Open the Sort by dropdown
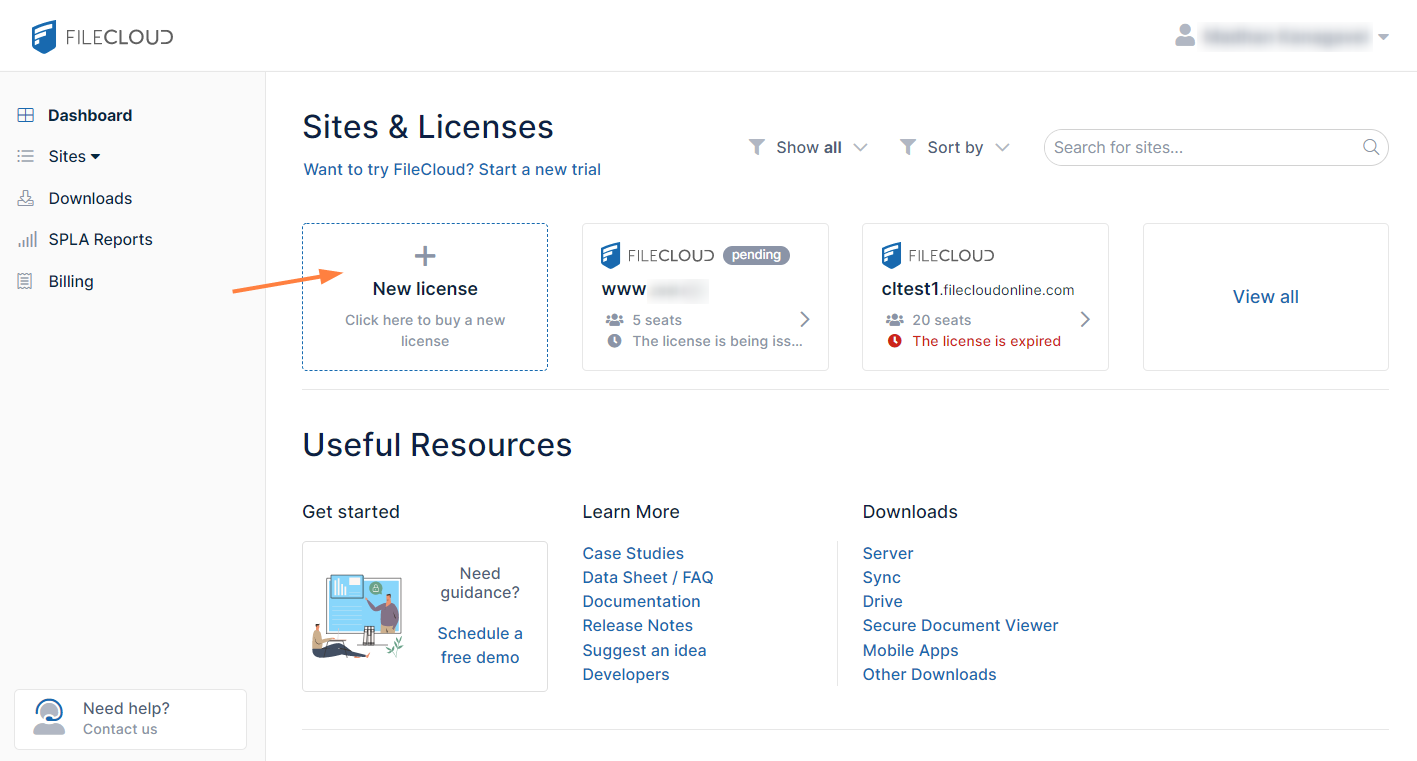The width and height of the screenshot is (1417, 761). [953, 147]
